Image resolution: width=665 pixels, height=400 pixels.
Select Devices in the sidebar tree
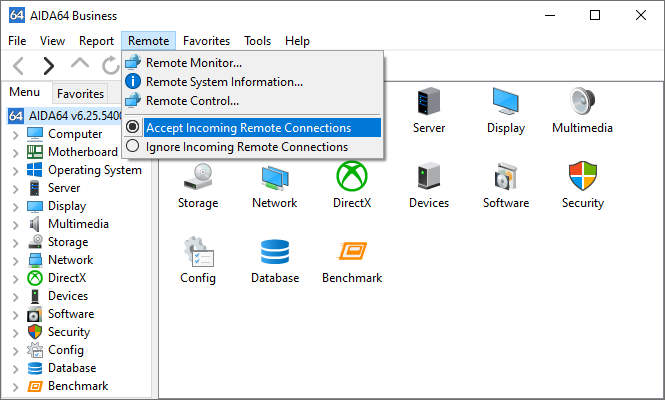[68, 296]
